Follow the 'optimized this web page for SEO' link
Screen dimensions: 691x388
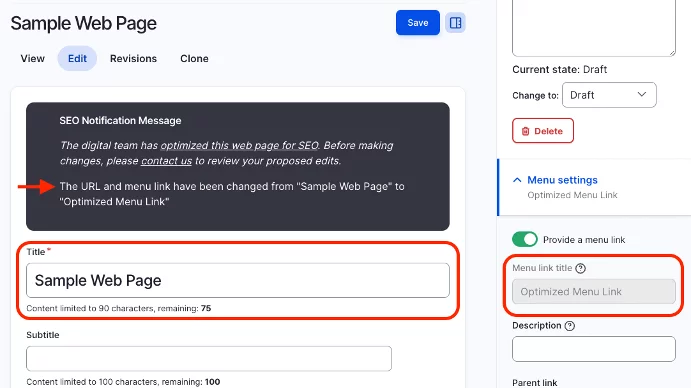239,146
